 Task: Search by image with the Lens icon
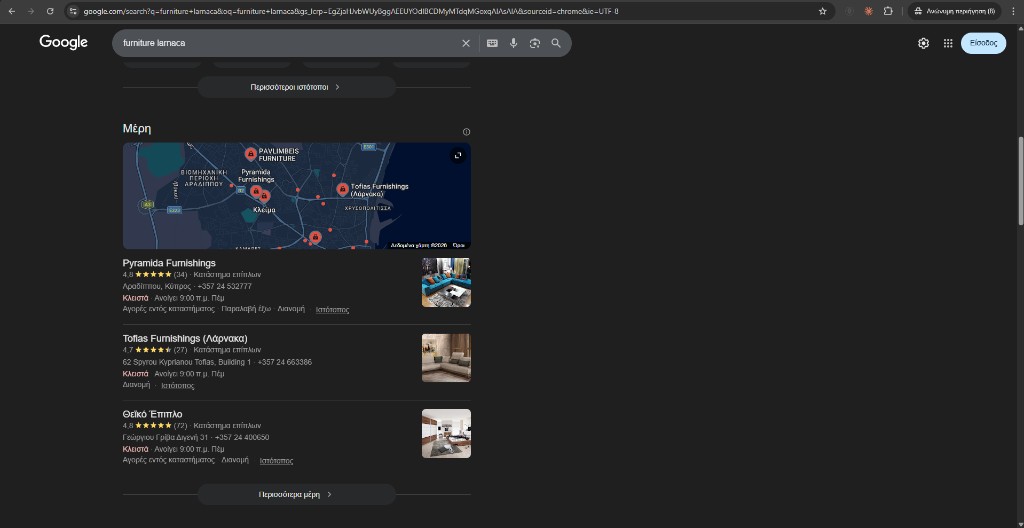pos(535,43)
